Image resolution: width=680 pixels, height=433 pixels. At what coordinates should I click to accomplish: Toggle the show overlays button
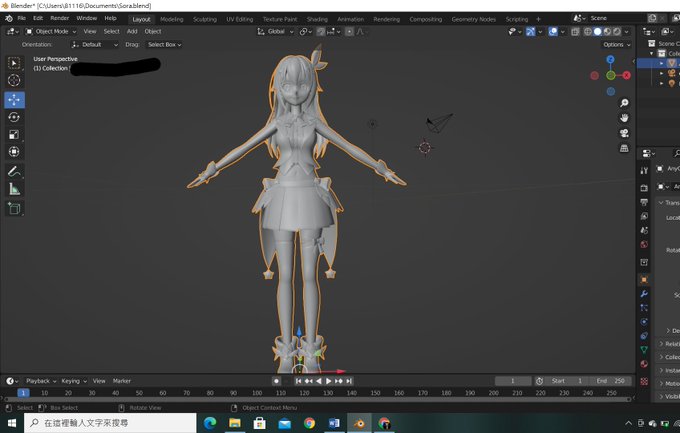pyautogui.click(x=553, y=32)
